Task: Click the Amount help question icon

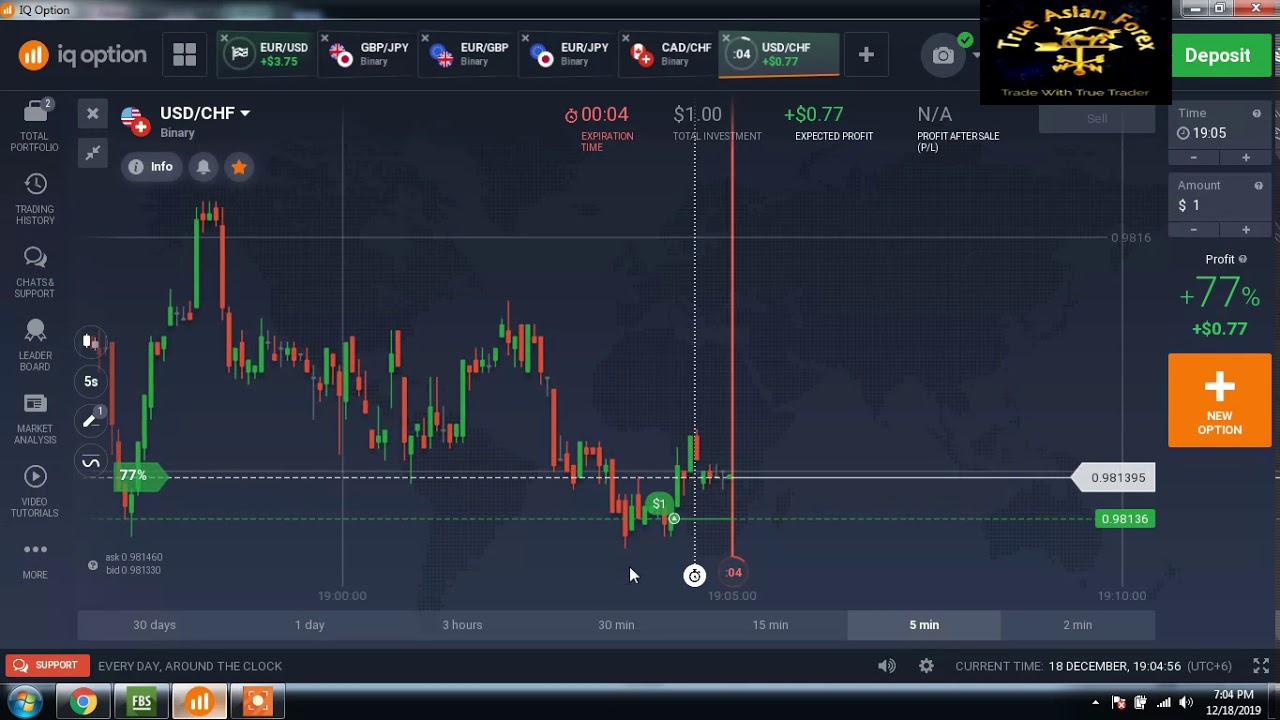Action: [x=1259, y=185]
